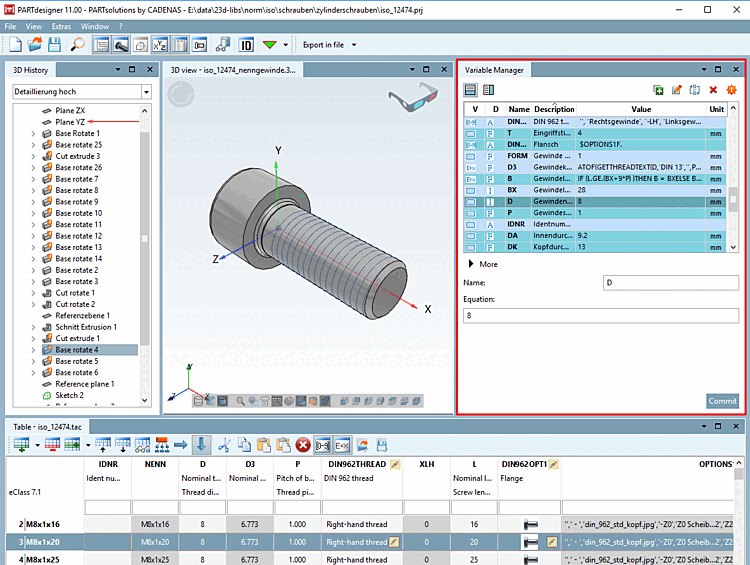Image resolution: width=750 pixels, height=565 pixels.
Task: Click the scissors cut icon in table toolbar
Action: [224, 444]
